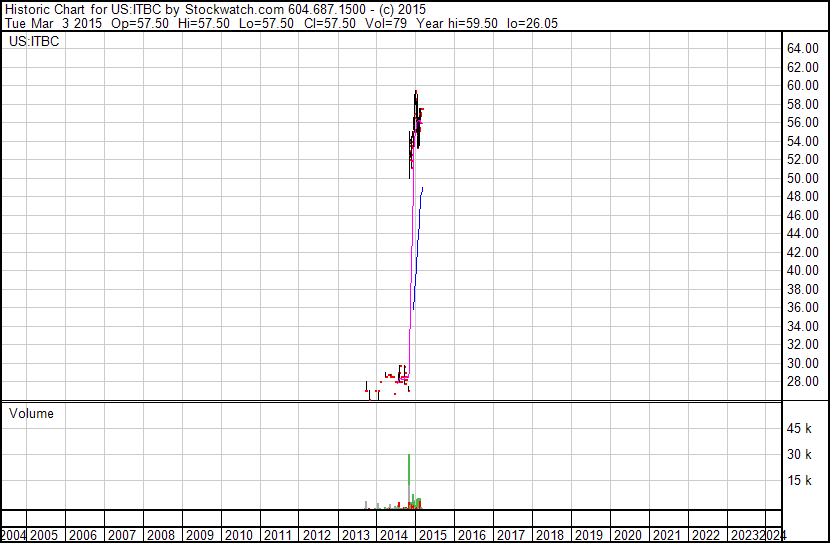Click the 40.00 price axis label
This screenshot has width=830, height=543.
click(804, 270)
